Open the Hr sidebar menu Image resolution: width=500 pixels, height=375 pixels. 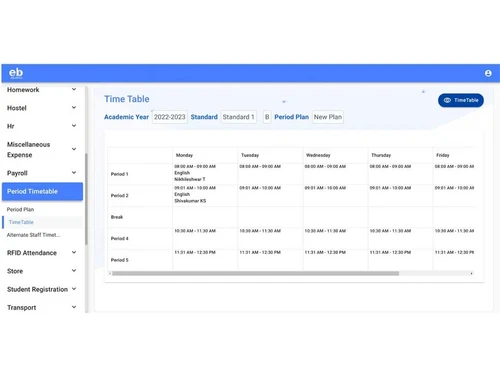[42, 126]
